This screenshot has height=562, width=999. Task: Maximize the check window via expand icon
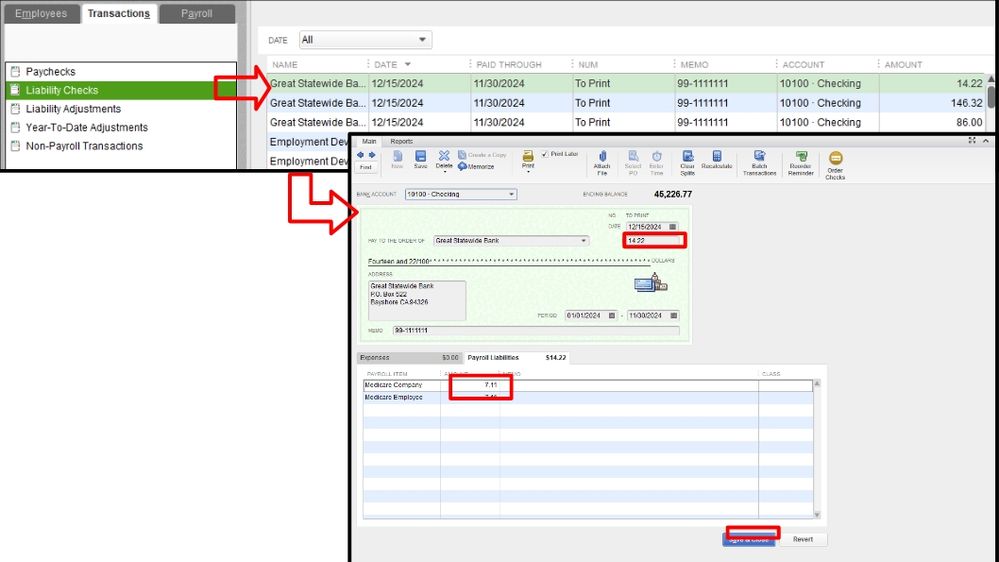(x=972, y=140)
